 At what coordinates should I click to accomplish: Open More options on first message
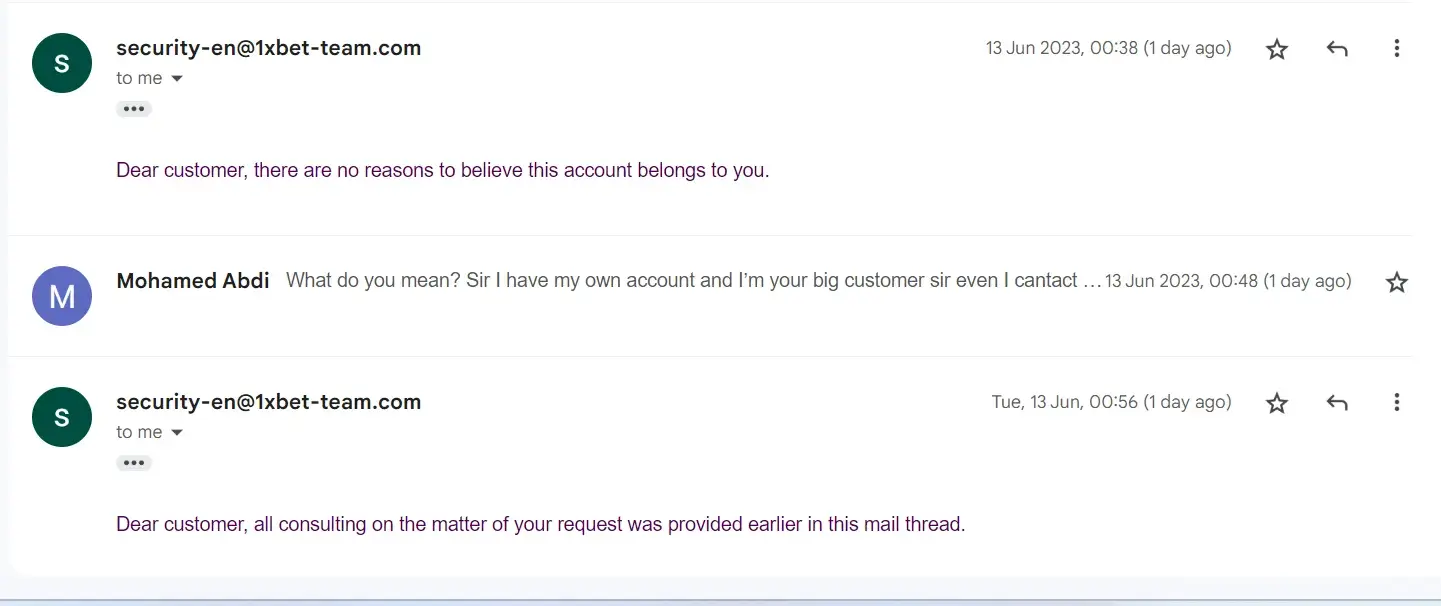click(1397, 48)
